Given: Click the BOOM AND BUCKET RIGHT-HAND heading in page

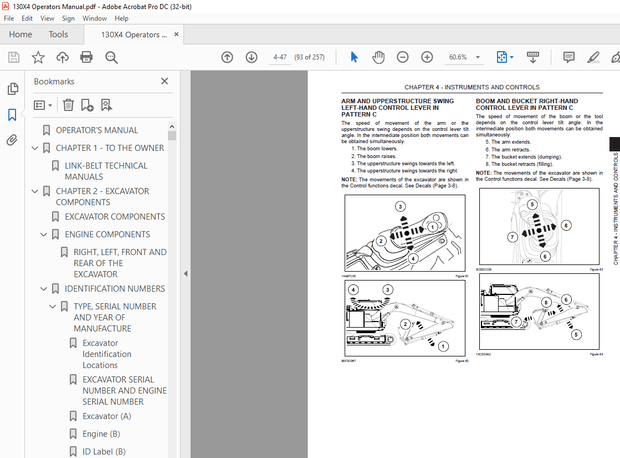Looking at the screenshot, I should click(527, 104).
